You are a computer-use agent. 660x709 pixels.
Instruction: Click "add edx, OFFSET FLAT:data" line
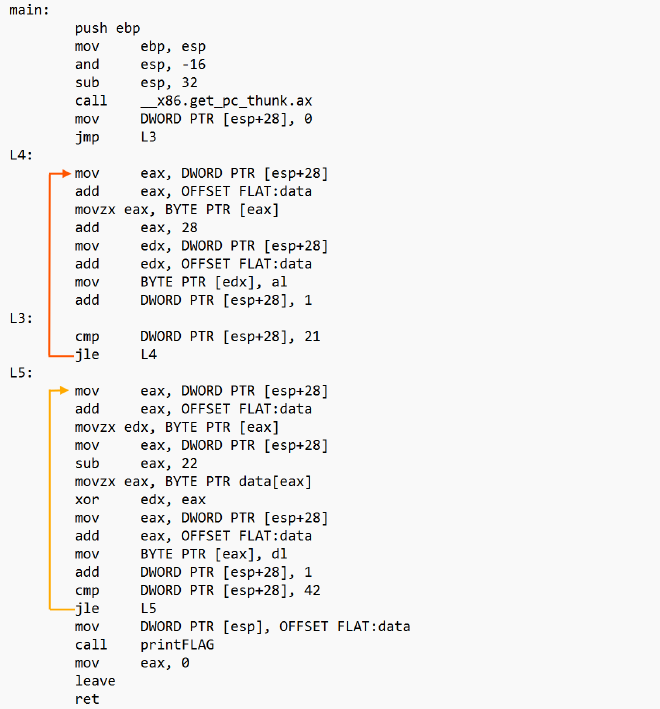pyautogui.click(x=193, y=264)
